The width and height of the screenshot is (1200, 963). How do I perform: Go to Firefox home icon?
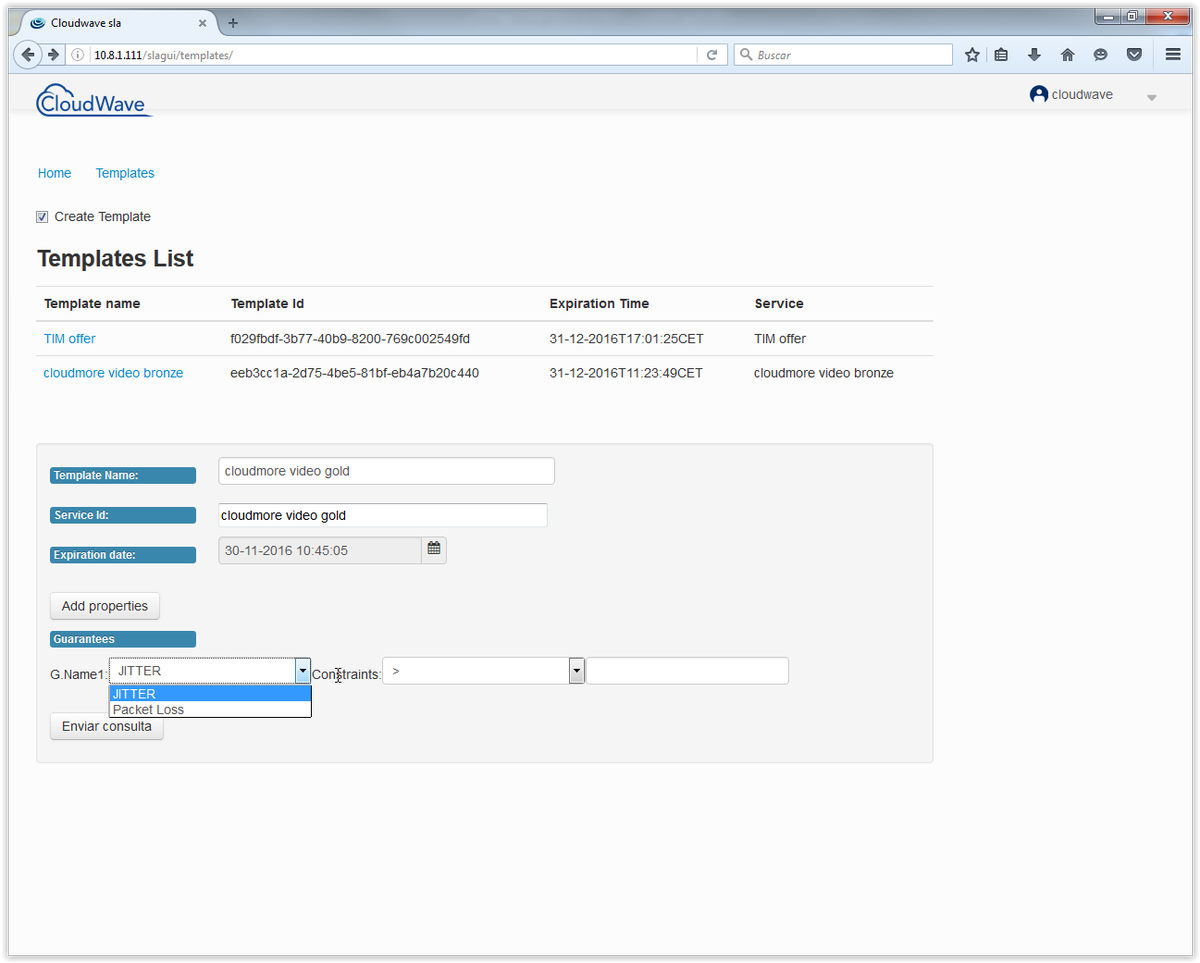1067,55
